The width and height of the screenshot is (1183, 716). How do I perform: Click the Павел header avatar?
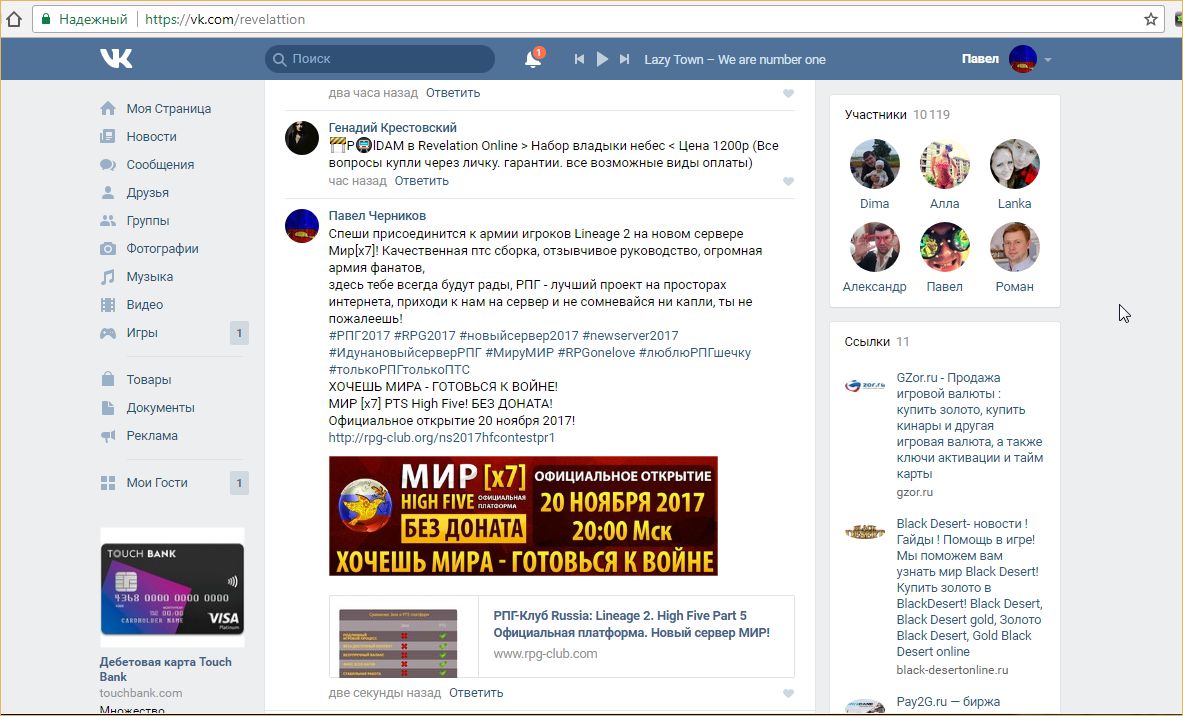point(1023,59)
